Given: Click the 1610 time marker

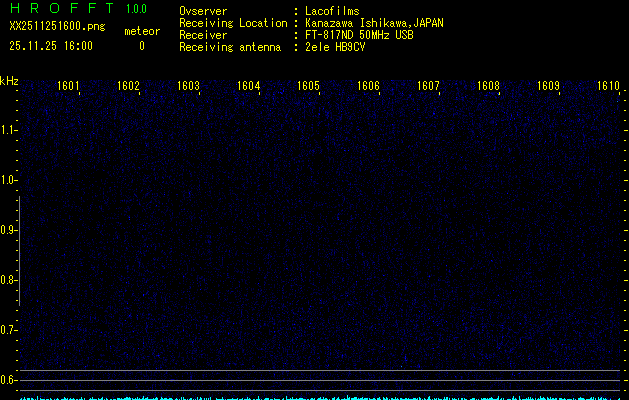Looking at the screenshot, I should coord(608,87).
